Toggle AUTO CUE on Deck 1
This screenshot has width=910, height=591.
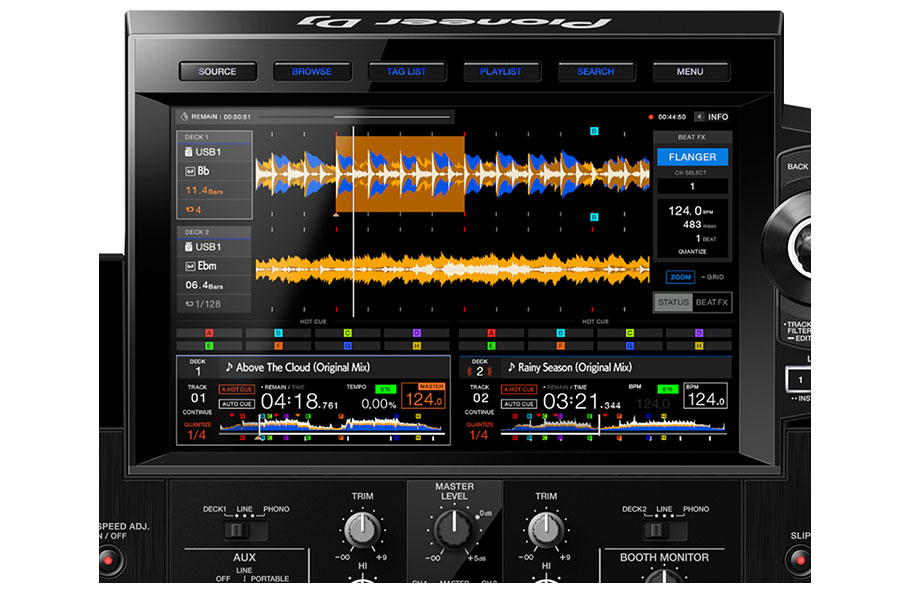[237, 403]
